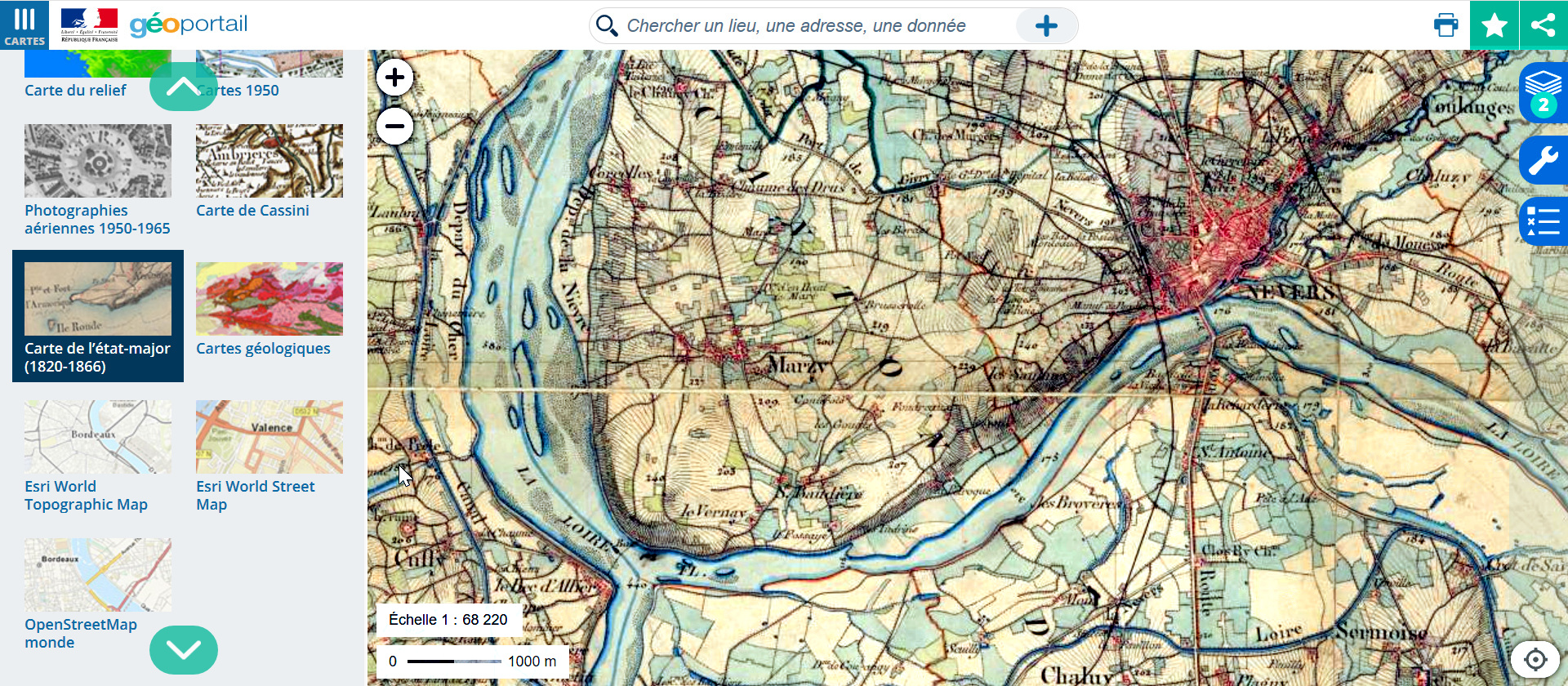1568x686 pixels.
Task: Zoom out of the map
Action: 394,126
